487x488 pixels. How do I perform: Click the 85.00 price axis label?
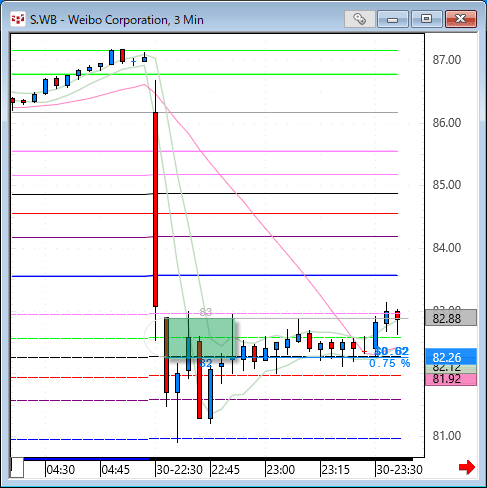point(447,185)
